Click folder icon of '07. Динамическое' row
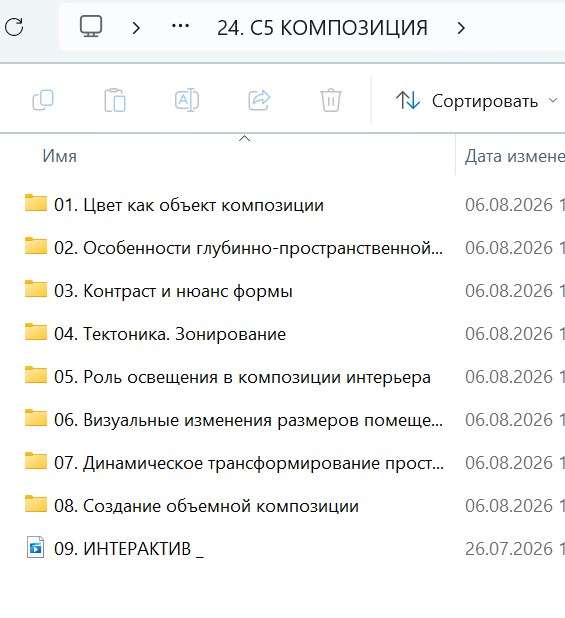This screenshot has height=618, width=565. pyautogui.click(x=35, y=460)
